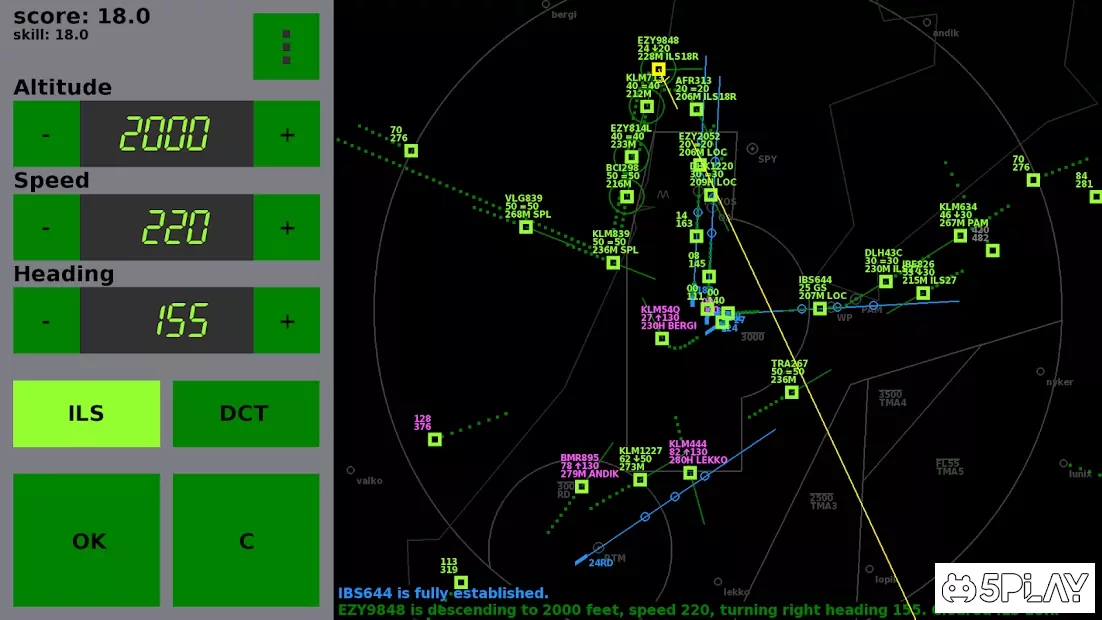
Task: Cancel the command with C button
Action: click(246, 540)
